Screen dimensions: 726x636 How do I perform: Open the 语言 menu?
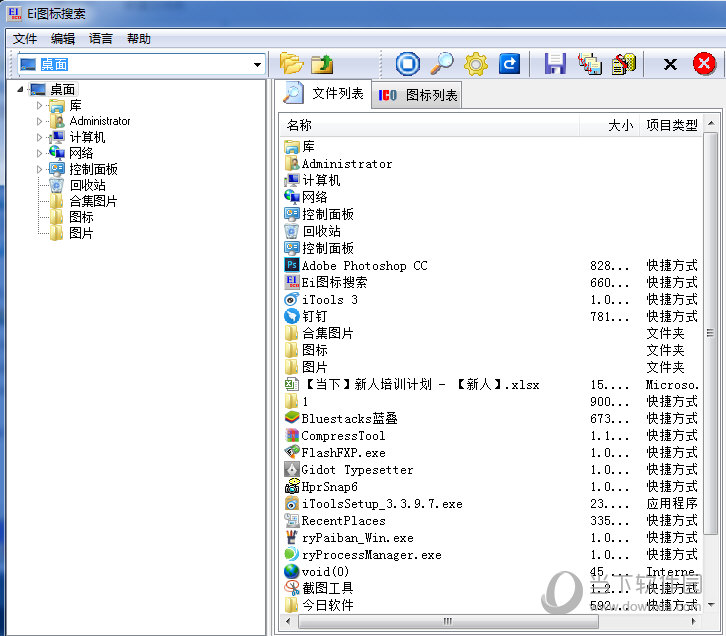pos(101,38)
